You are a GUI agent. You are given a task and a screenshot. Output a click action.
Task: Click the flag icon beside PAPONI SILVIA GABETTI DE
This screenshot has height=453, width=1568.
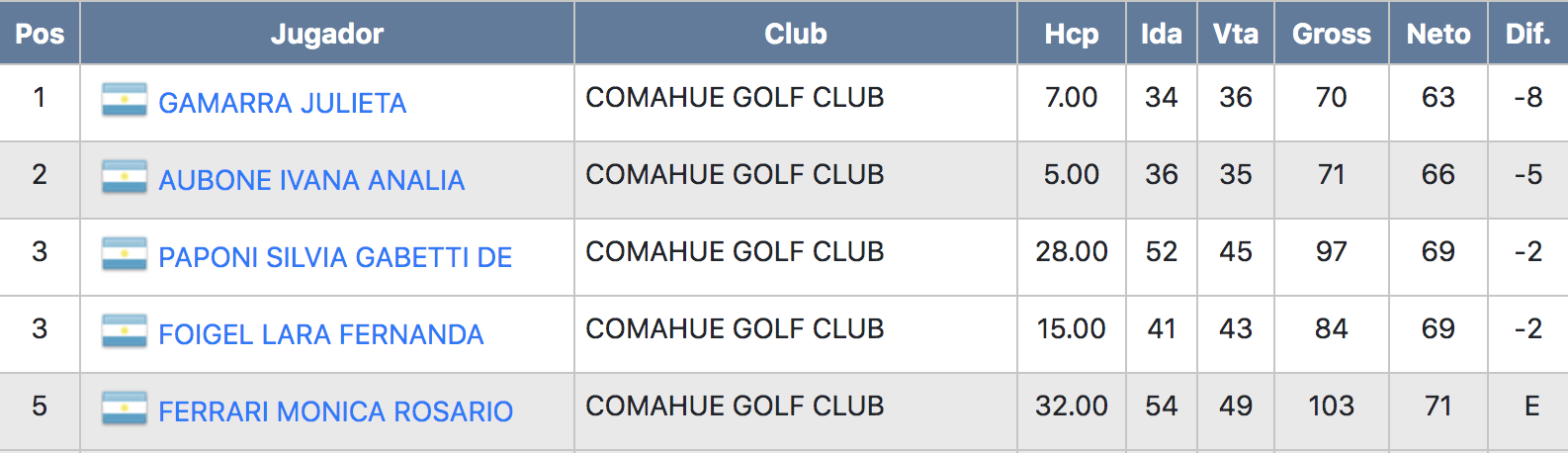(125, 254)
